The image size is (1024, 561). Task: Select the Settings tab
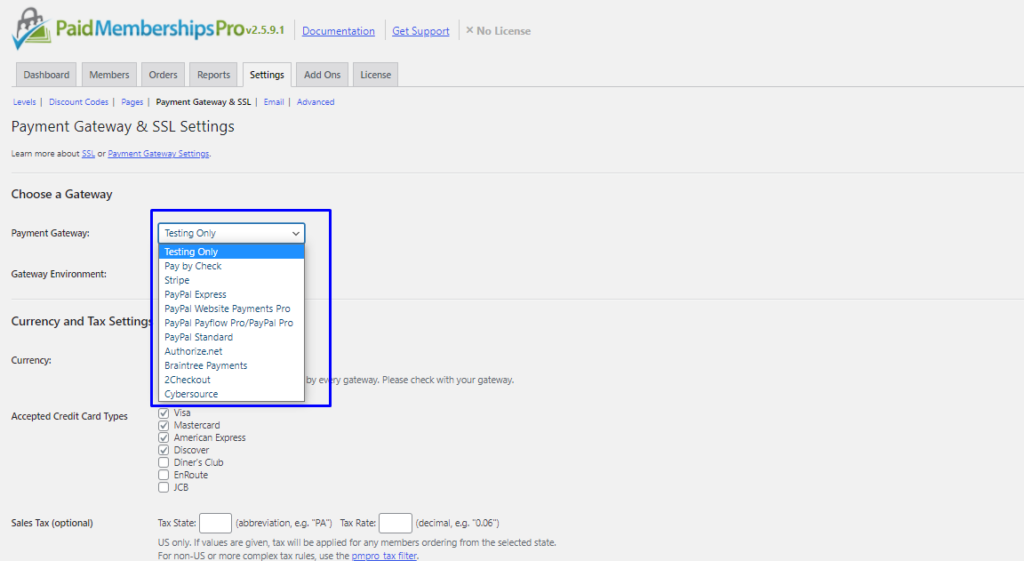click(266, 74)
